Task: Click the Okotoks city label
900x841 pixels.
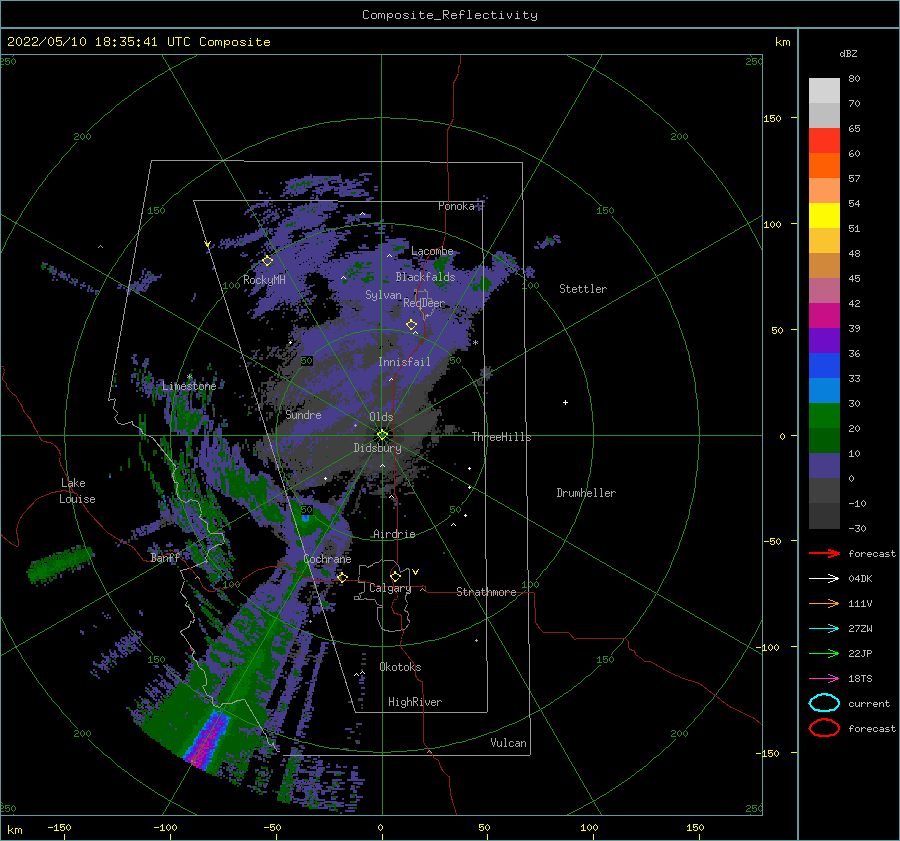Action: click(400, 667)
